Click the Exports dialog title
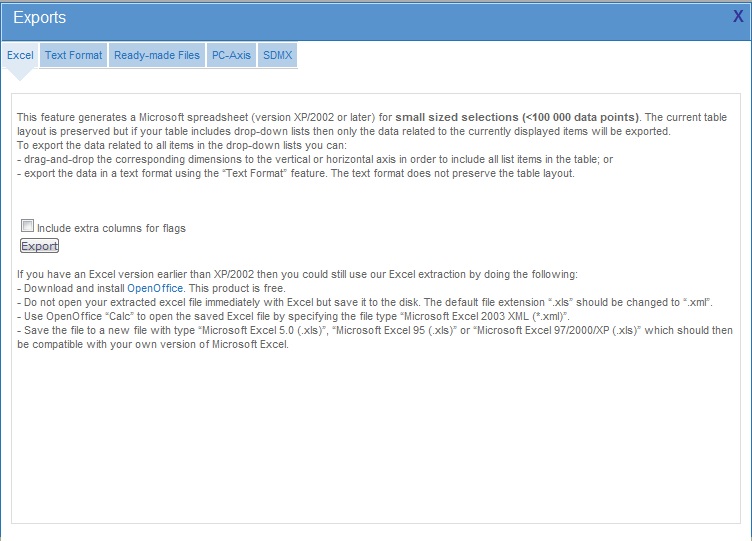The image size is (752, 541). point(40,17)
